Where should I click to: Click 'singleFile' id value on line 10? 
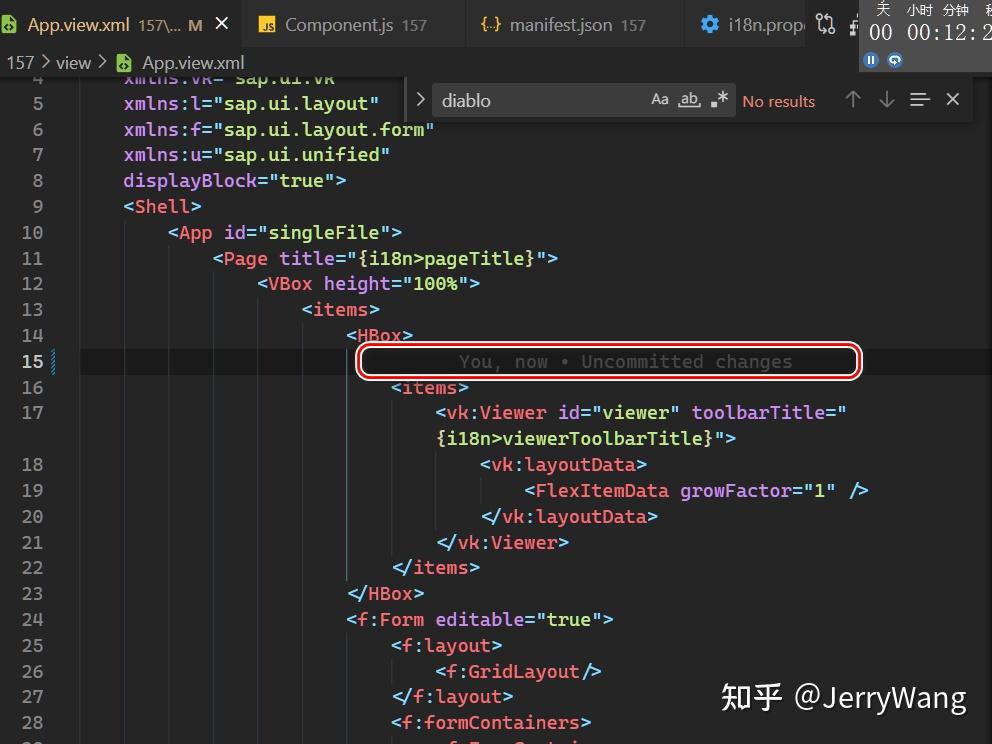323,232
